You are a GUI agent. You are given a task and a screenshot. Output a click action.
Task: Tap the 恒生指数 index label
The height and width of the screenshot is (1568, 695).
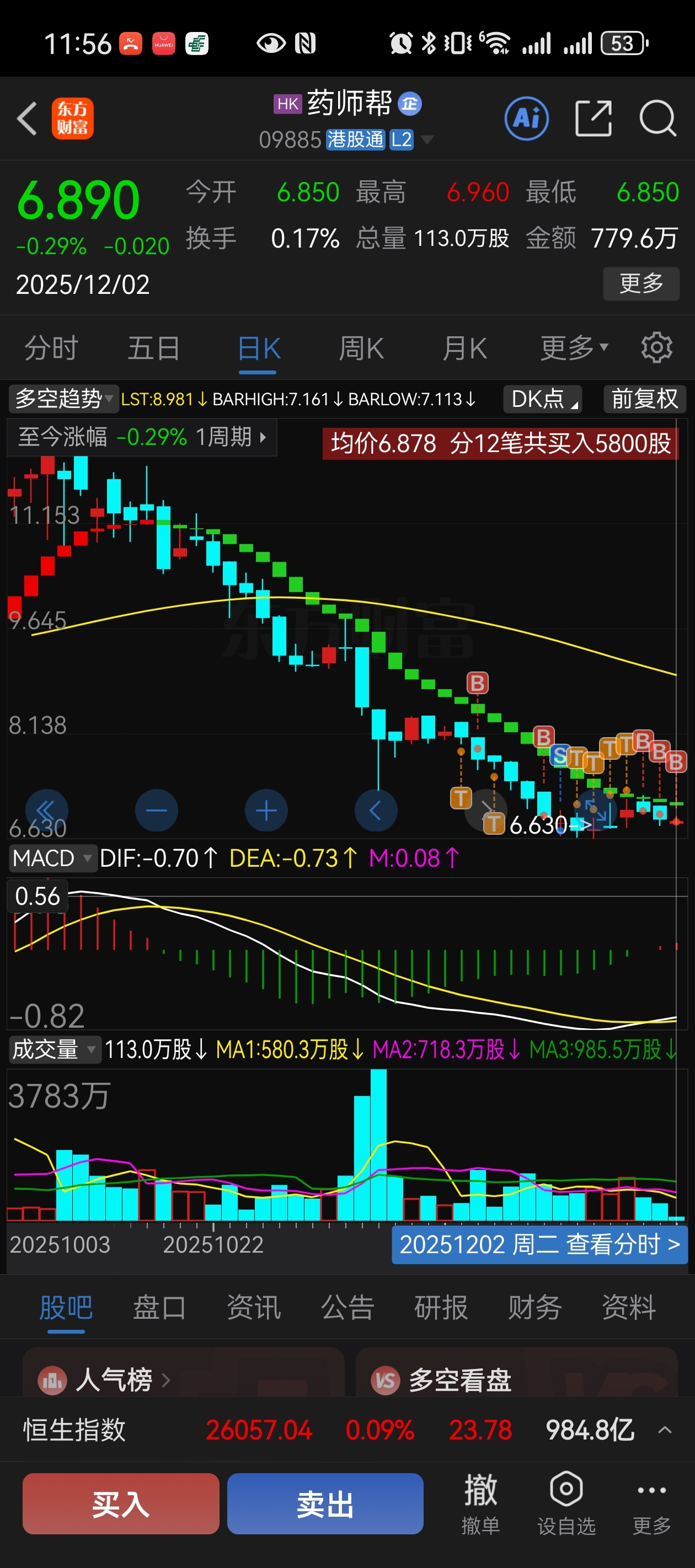pos(74,1430)
